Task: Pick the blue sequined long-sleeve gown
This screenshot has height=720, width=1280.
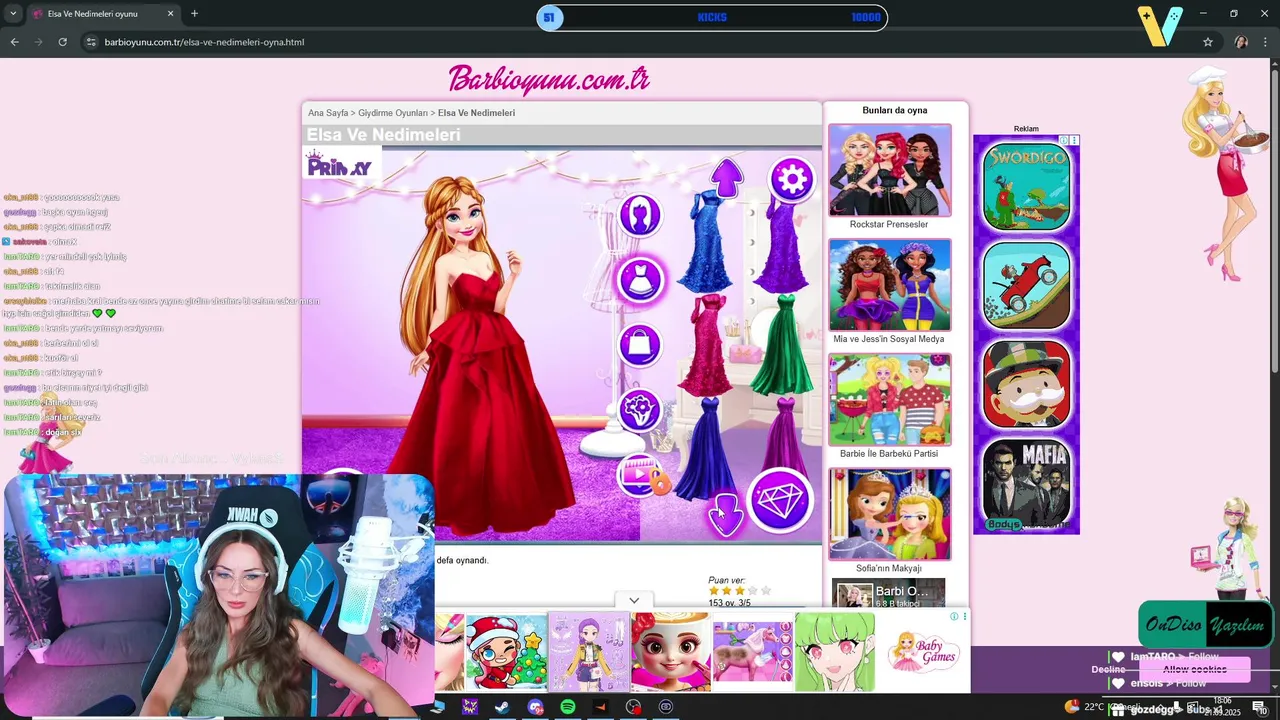Action: pyautogui.click(x=706, y=240)
